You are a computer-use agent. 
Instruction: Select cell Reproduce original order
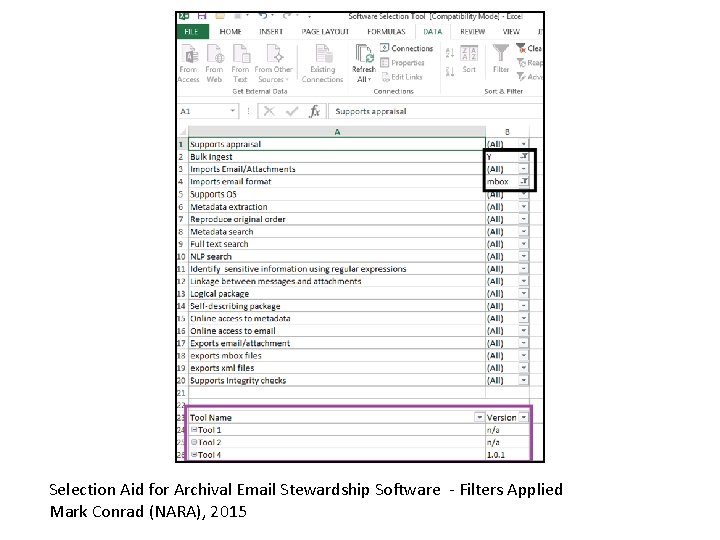337,219
